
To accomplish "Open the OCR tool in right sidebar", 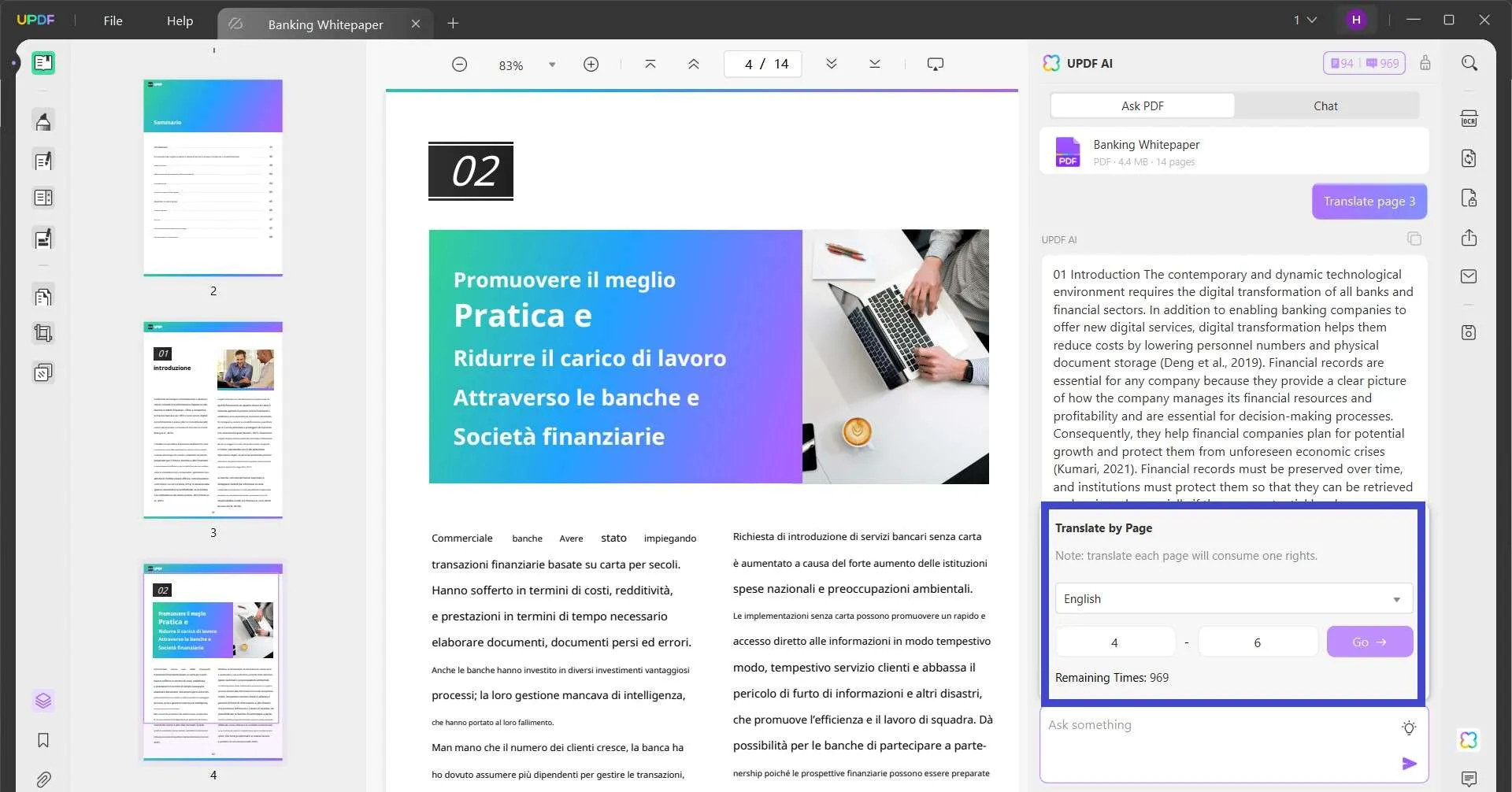I will click(1469, 117).
